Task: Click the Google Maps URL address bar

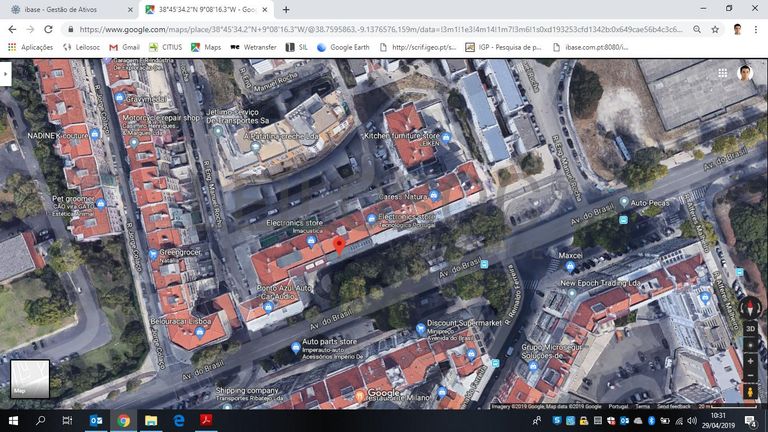Action: pos(381,29)
